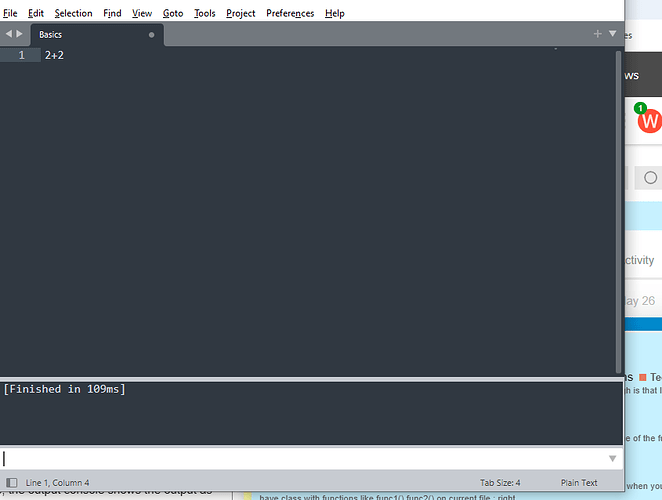Click the vertical scrollbar of the editor
Screen dimensions: 662x500
(x=619, y=211)
